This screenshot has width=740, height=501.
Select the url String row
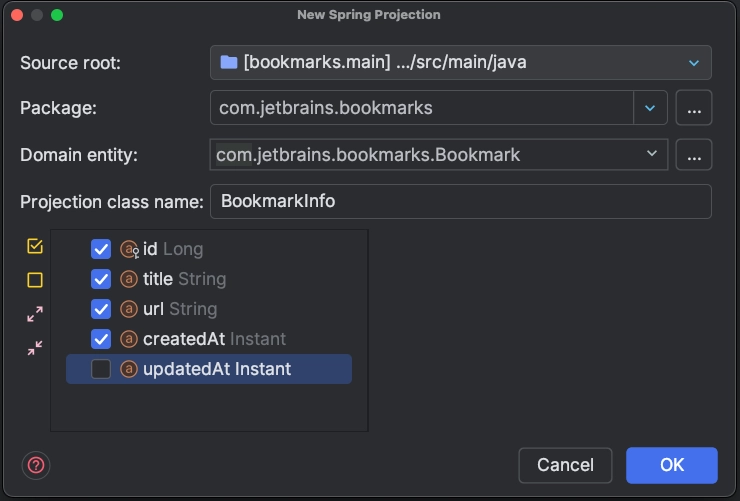coord(209,309)
